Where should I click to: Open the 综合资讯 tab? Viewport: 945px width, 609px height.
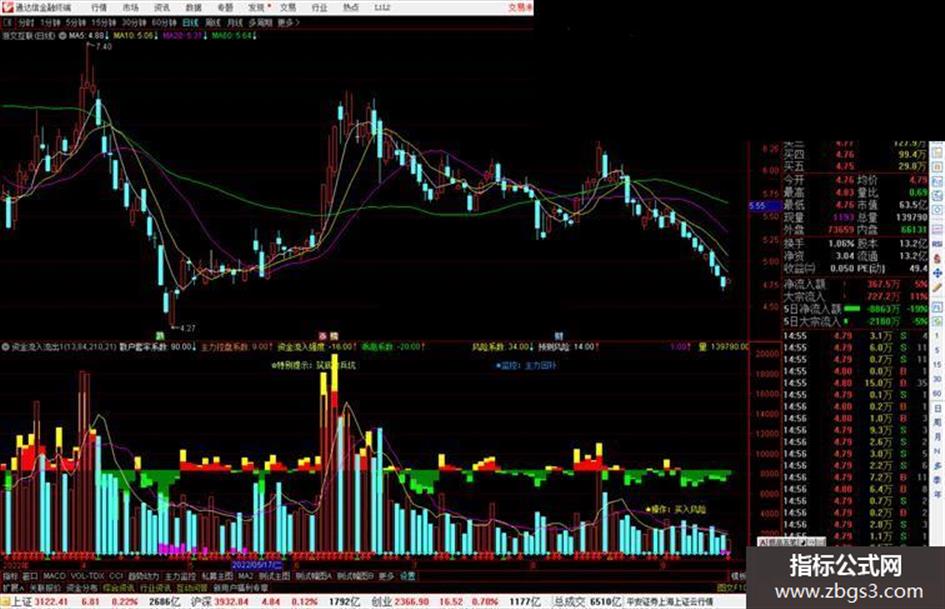(x=119, y=587)
